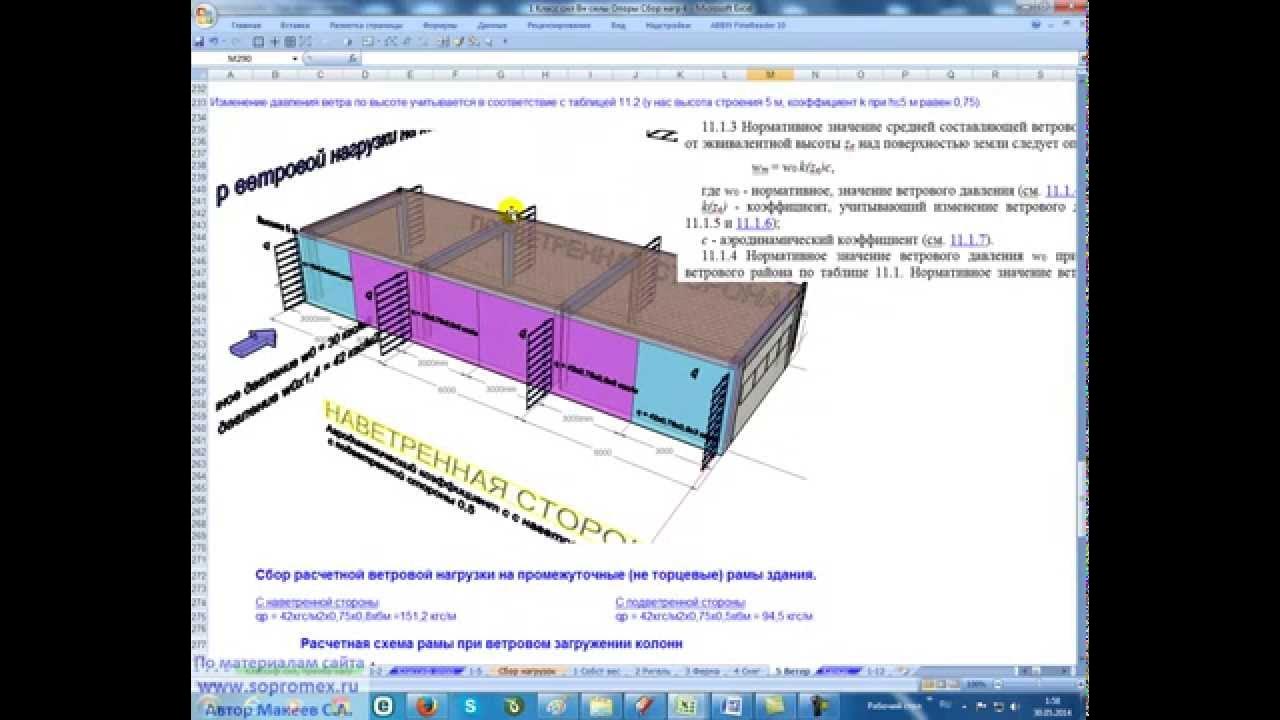Expand the Name Box dropdown arrow
Screen dimensions: 1280x720
tap(295, 59)
